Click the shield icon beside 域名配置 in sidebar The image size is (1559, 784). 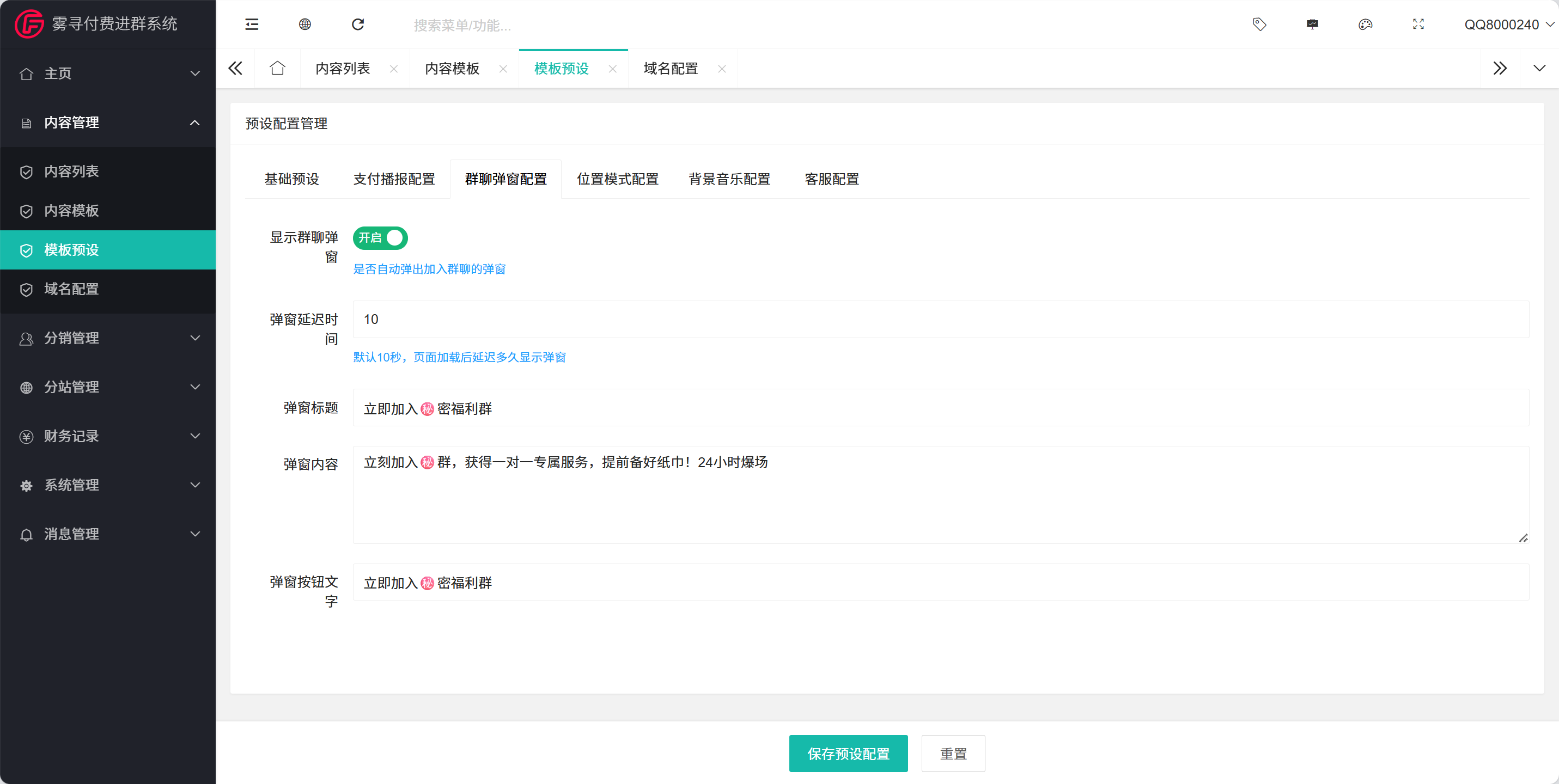[26, 289]
